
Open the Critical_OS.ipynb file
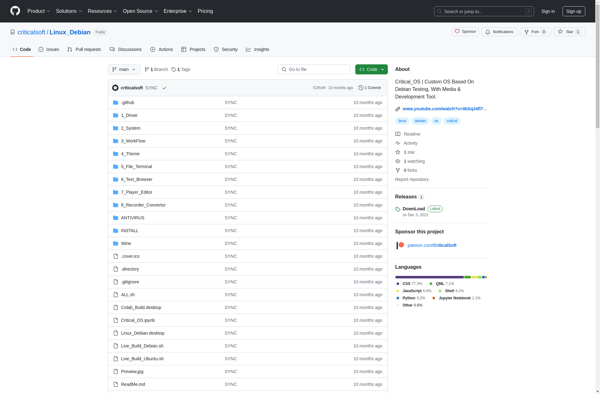[138, 320]
